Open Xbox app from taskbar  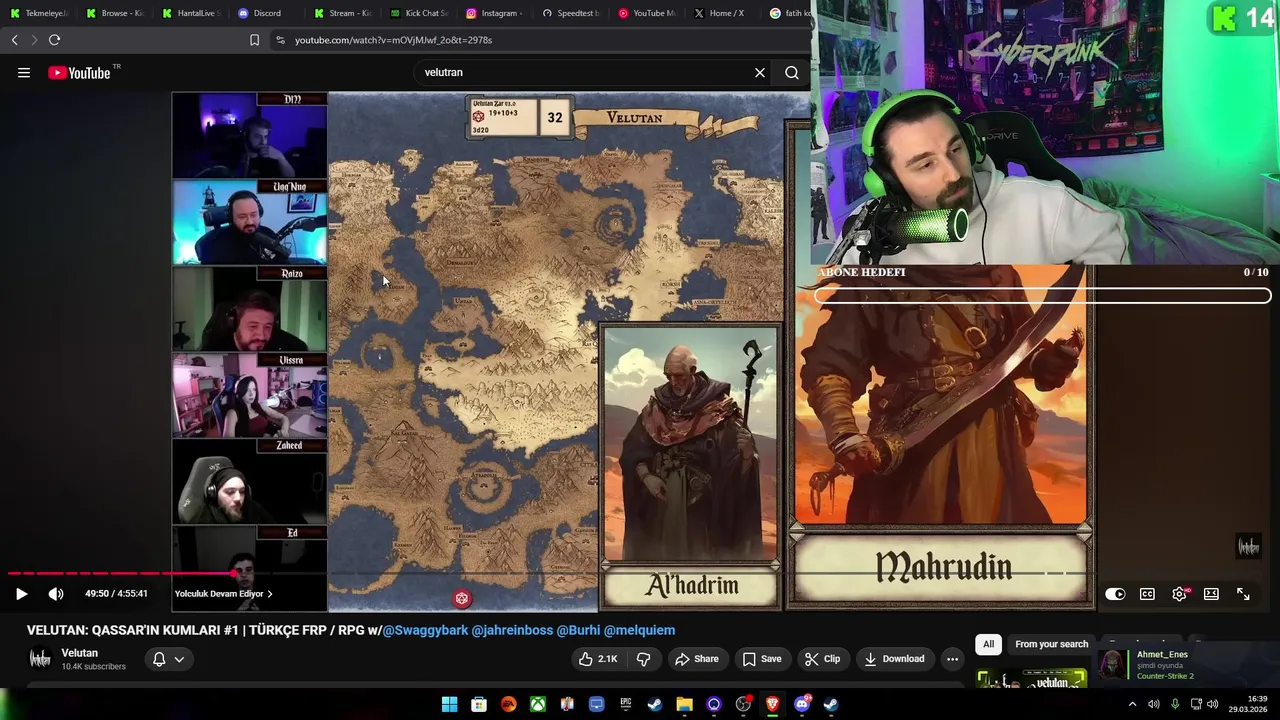click(x=538, y=704)
